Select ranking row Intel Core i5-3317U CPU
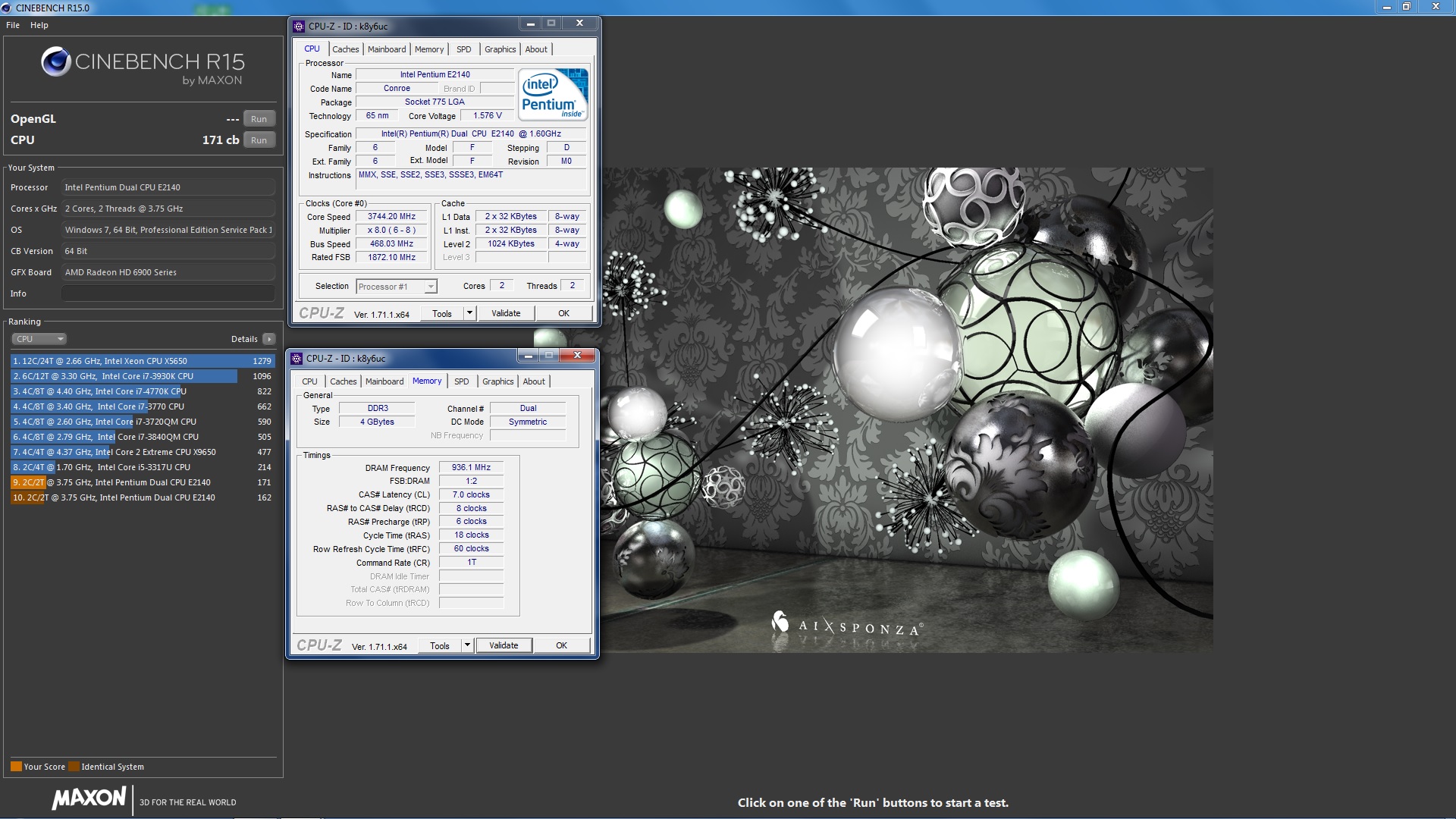 pyautogui.click(x=143, y=467)
